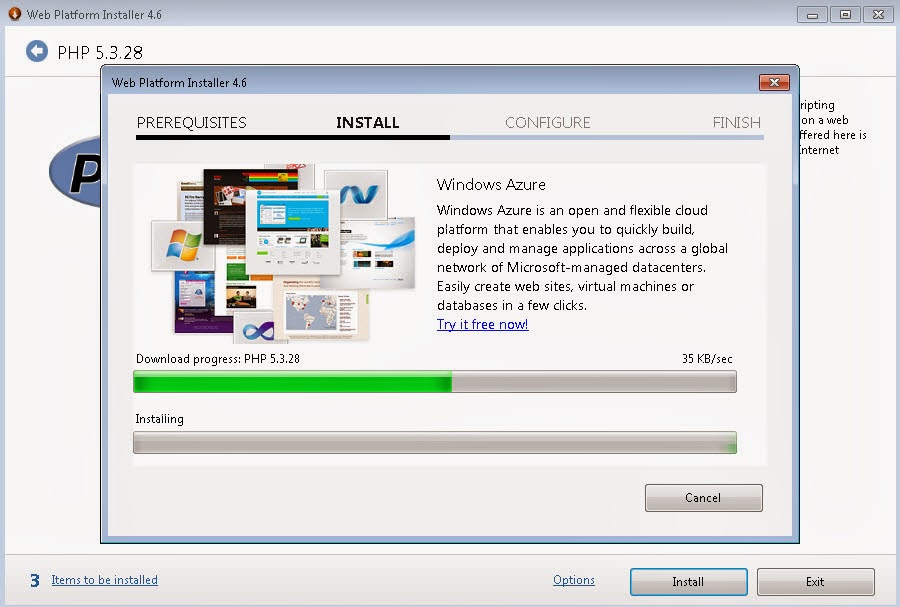Click the PHP 5.3.28 download progress bar
900x607 pixels.
(434, 381)
